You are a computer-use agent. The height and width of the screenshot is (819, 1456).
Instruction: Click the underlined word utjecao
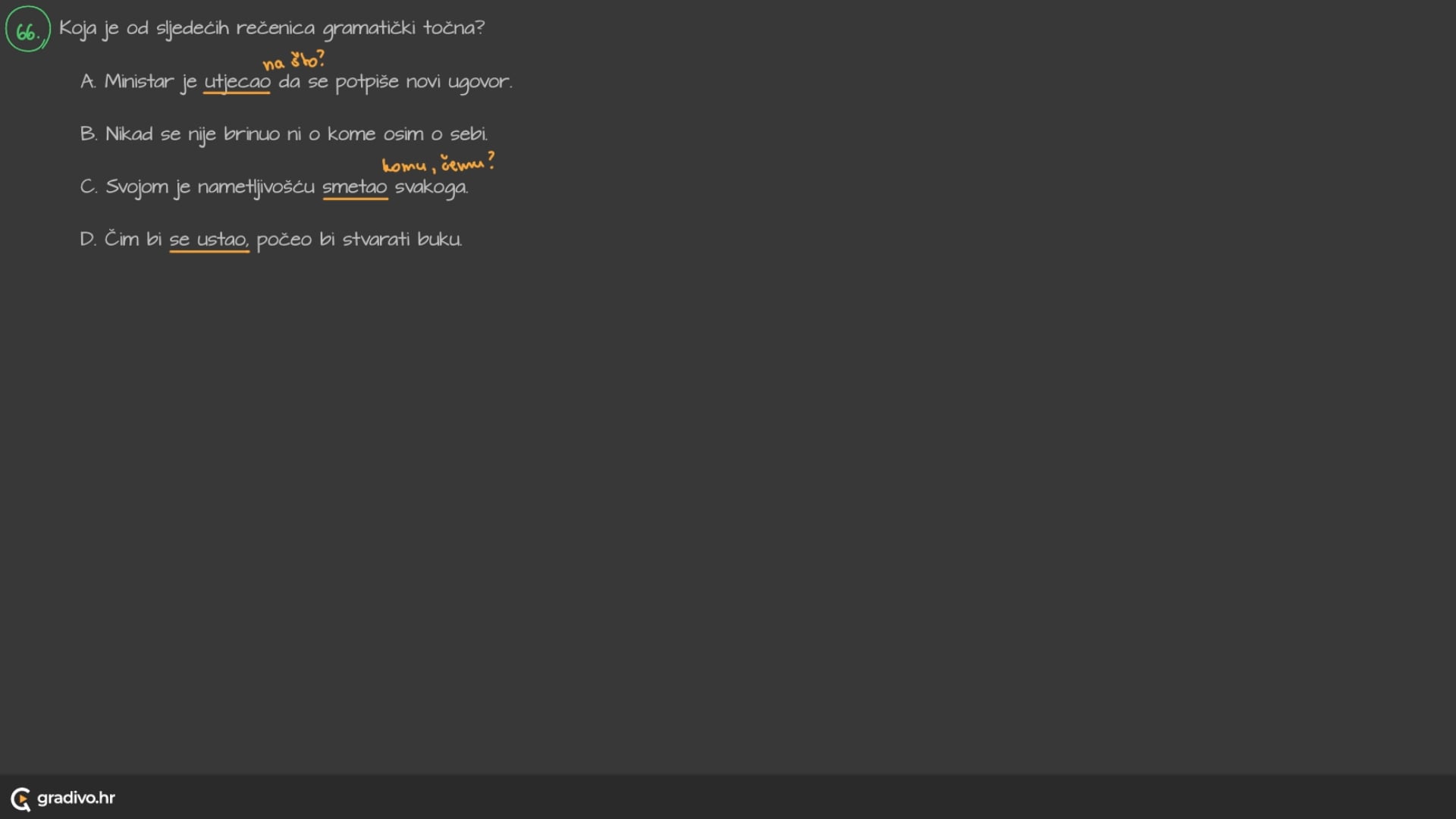click(237, 82)
